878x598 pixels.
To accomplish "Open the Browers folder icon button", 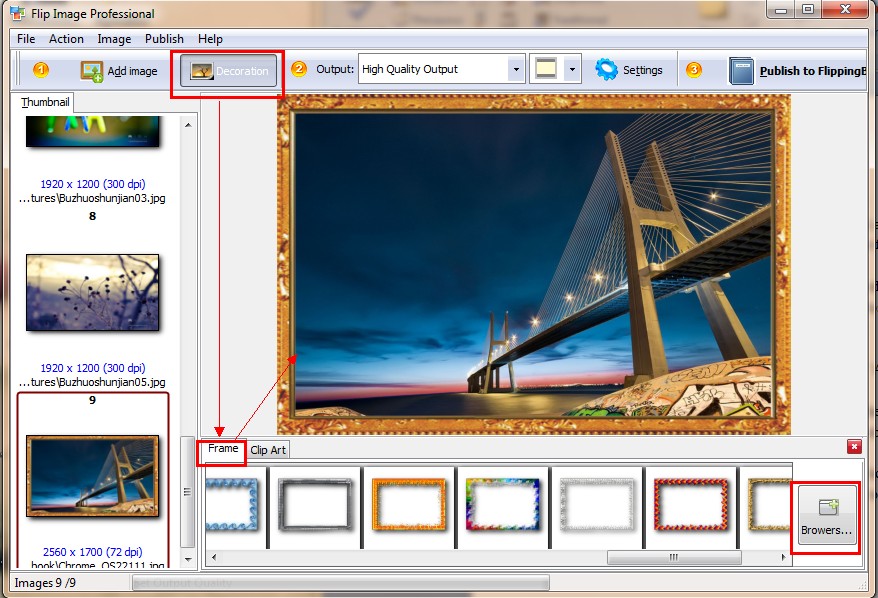I will [x=827, y=508].
